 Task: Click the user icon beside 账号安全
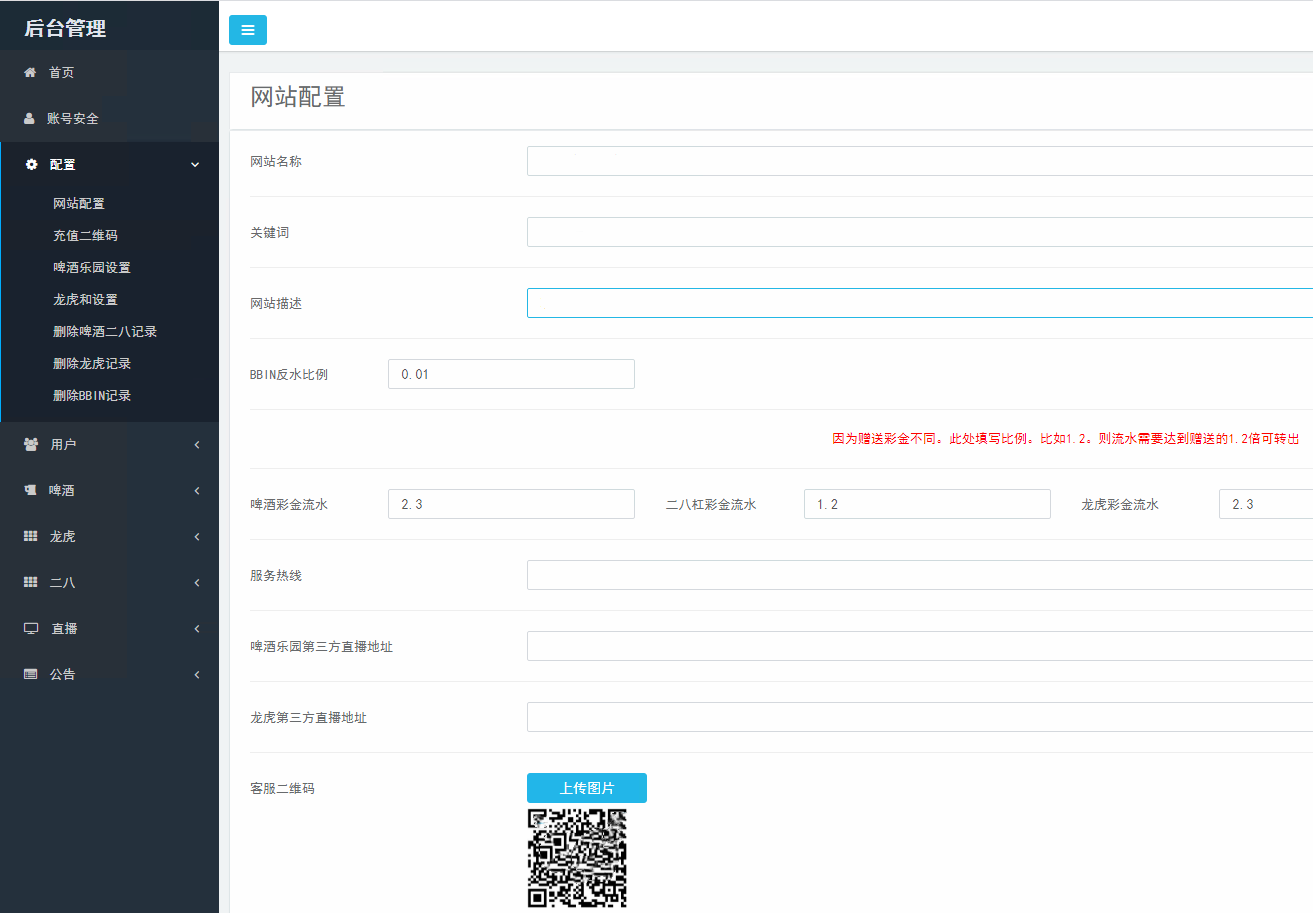[30, 118]
